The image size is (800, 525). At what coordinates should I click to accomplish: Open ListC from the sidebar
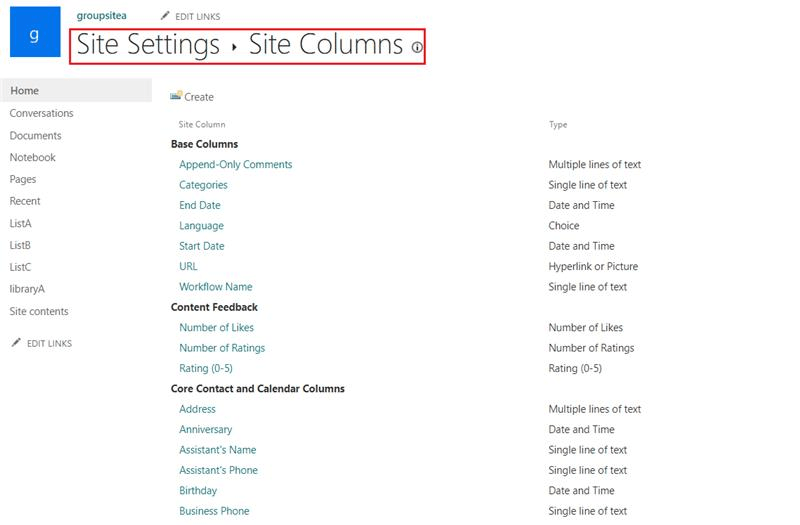[20, 267]
